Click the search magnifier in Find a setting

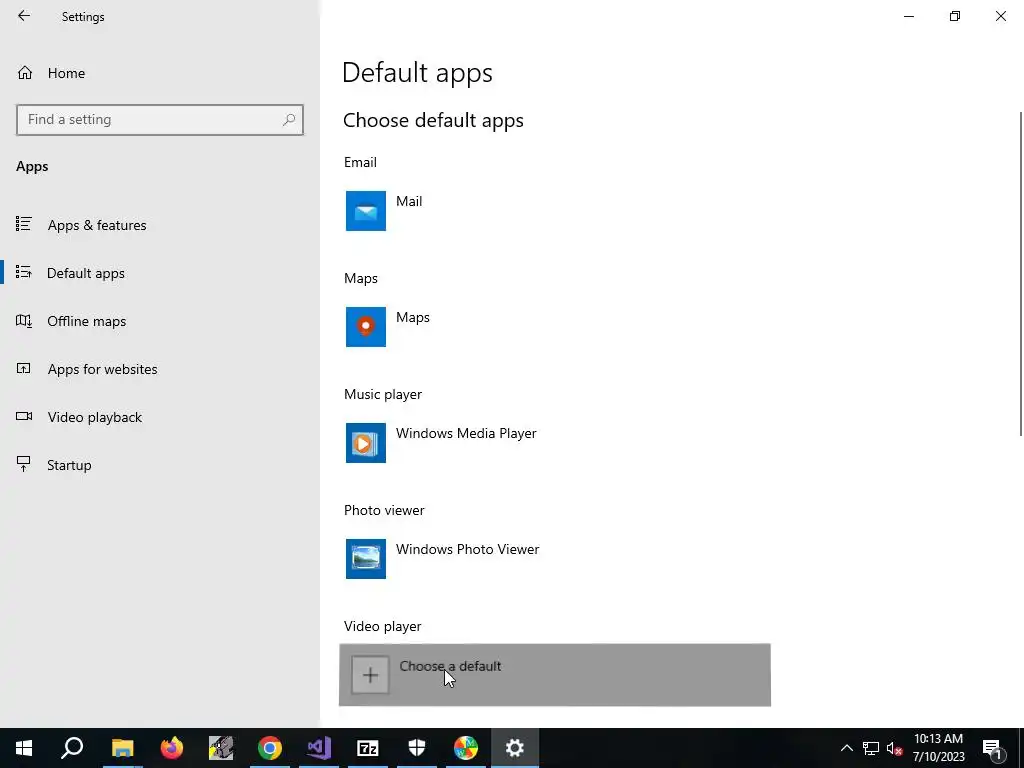point(289,120)
